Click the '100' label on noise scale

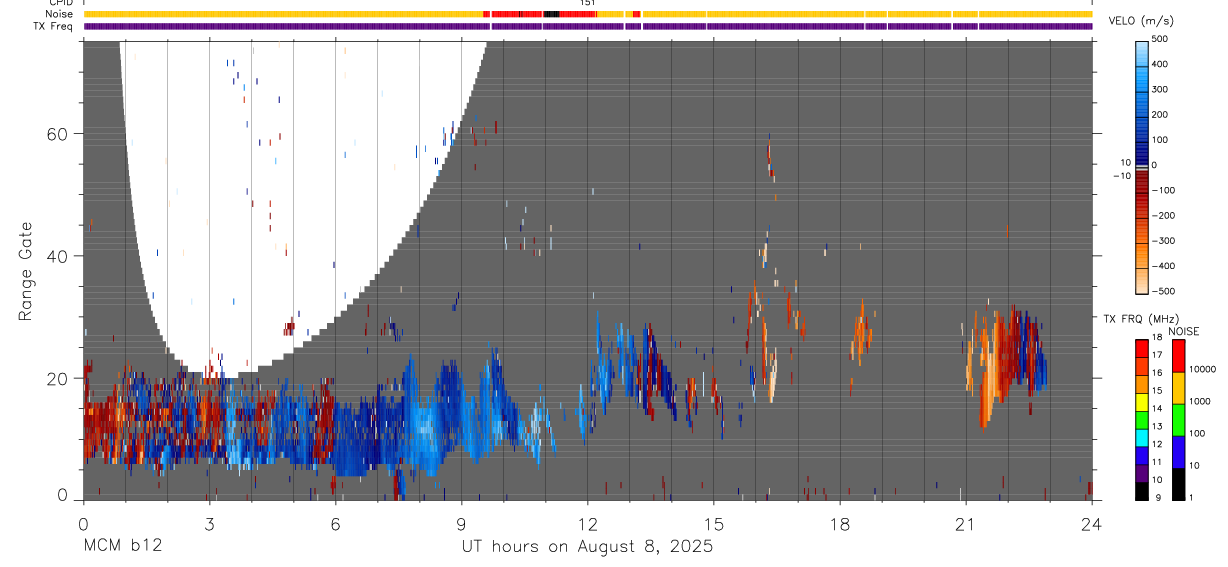(1198, 434)
